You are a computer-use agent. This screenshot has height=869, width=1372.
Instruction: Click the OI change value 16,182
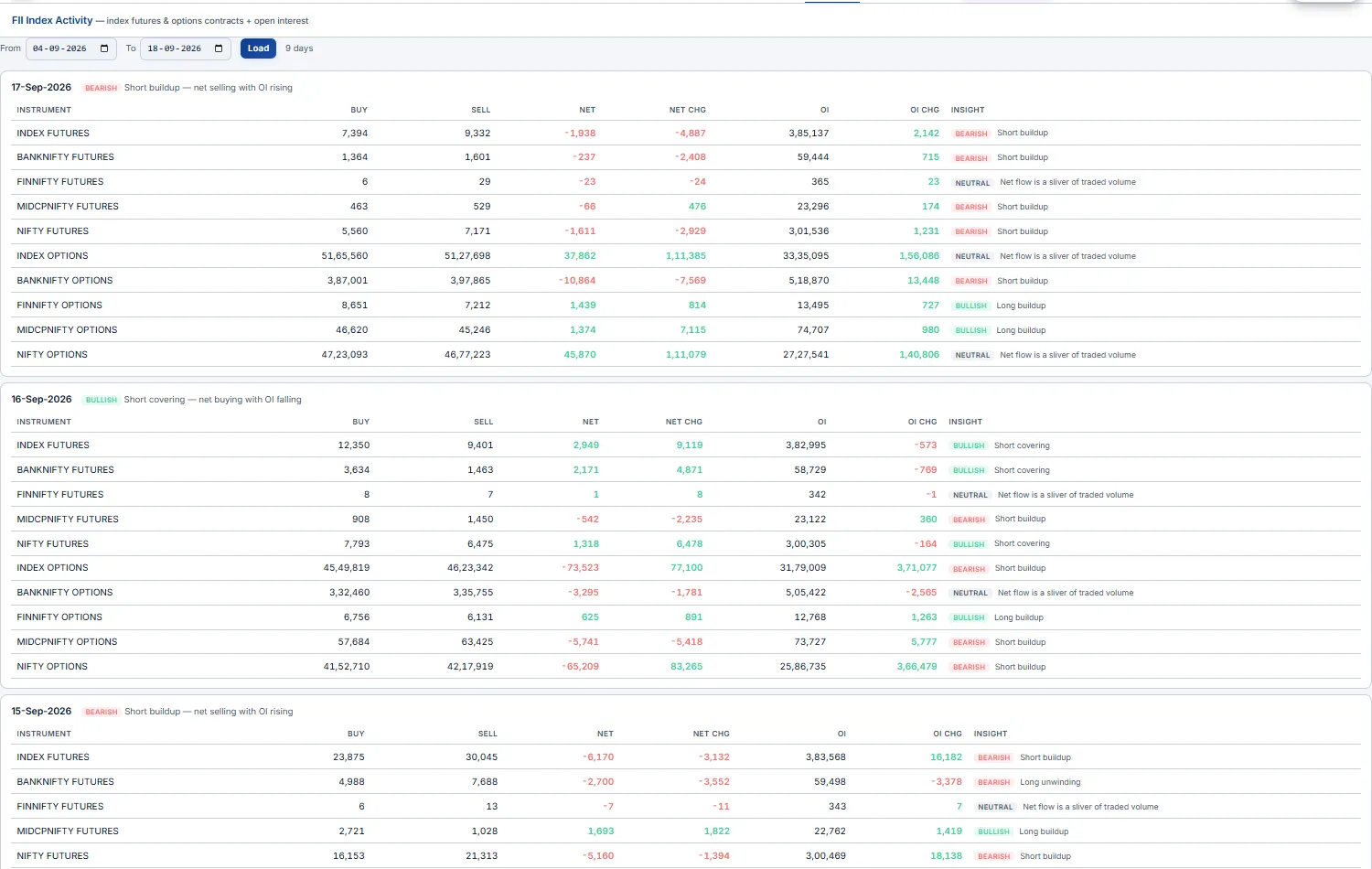(947, 757)
